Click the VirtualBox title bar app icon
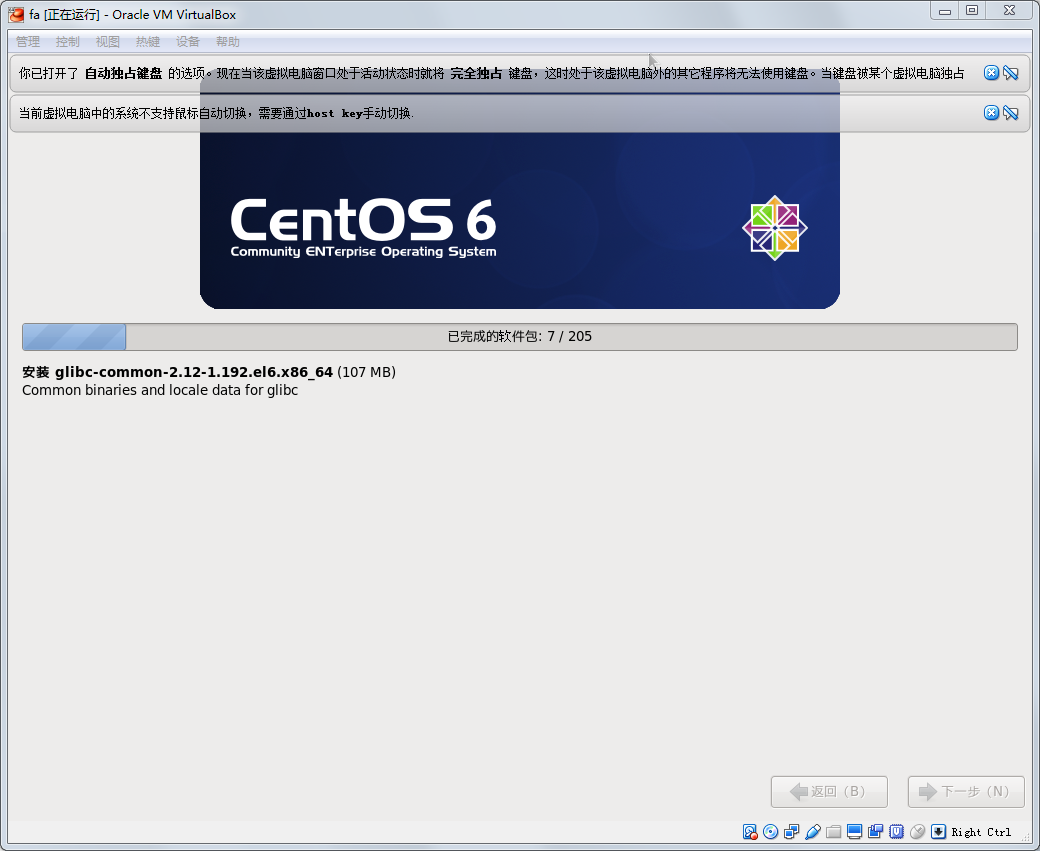Image resolution: width=1040 pixels, height=851 pixels. click(x=16, y=14)
